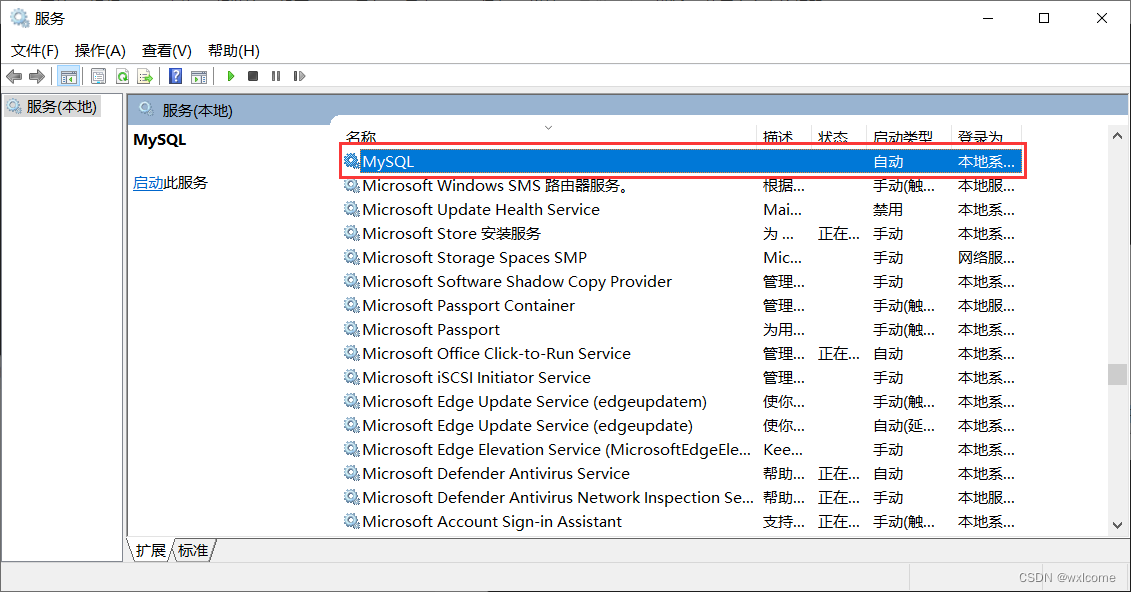Open the Properties toolbar icon
1131x592 pixels.
point(99,76)
